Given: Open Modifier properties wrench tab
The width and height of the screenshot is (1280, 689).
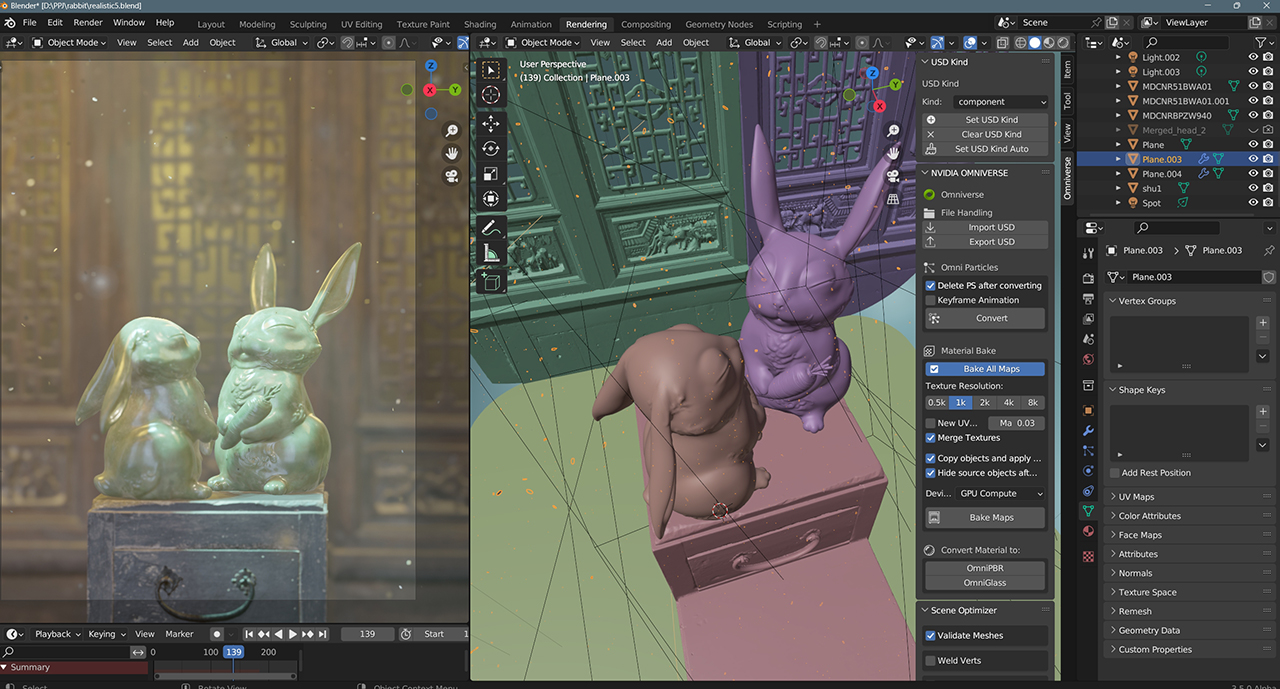Looking at the screenshot, I should (x=1088, y=430).
